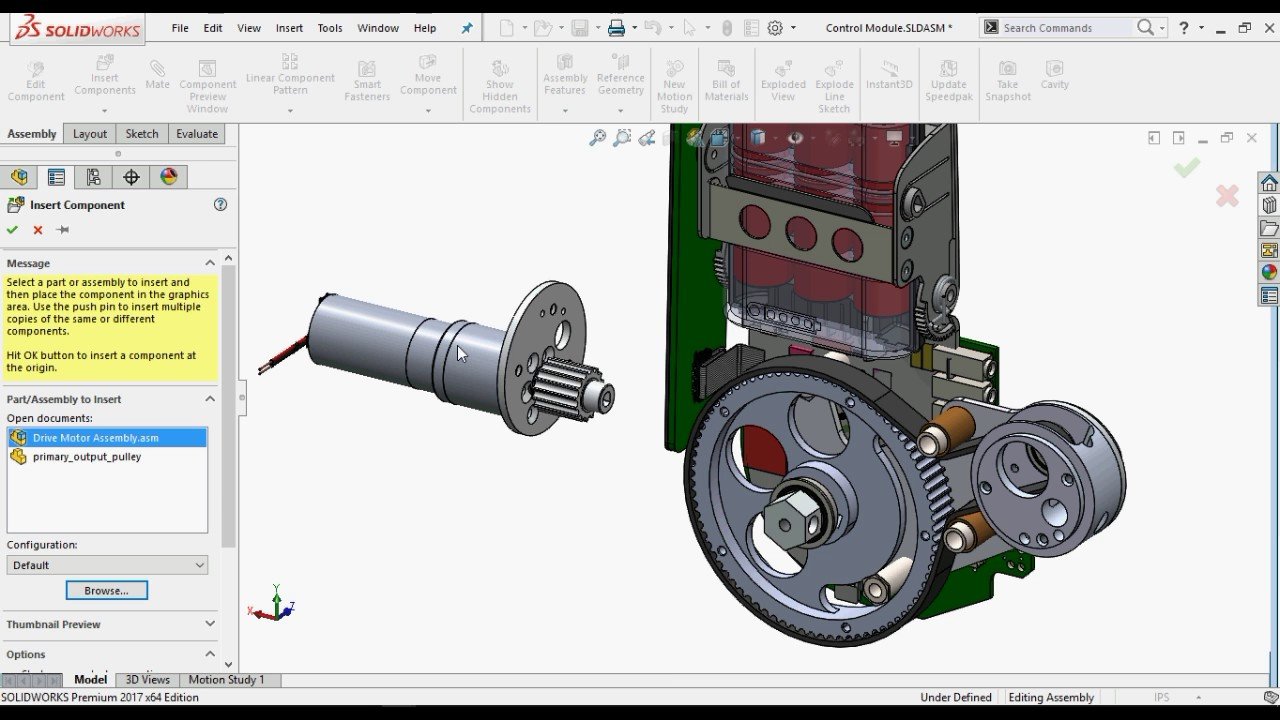Image resolution: width=1280 pixels, height=720 pixels.
Task: Open the Configuration dropdown showing Default
Action: pyautogui.click(x=107, y=565)
